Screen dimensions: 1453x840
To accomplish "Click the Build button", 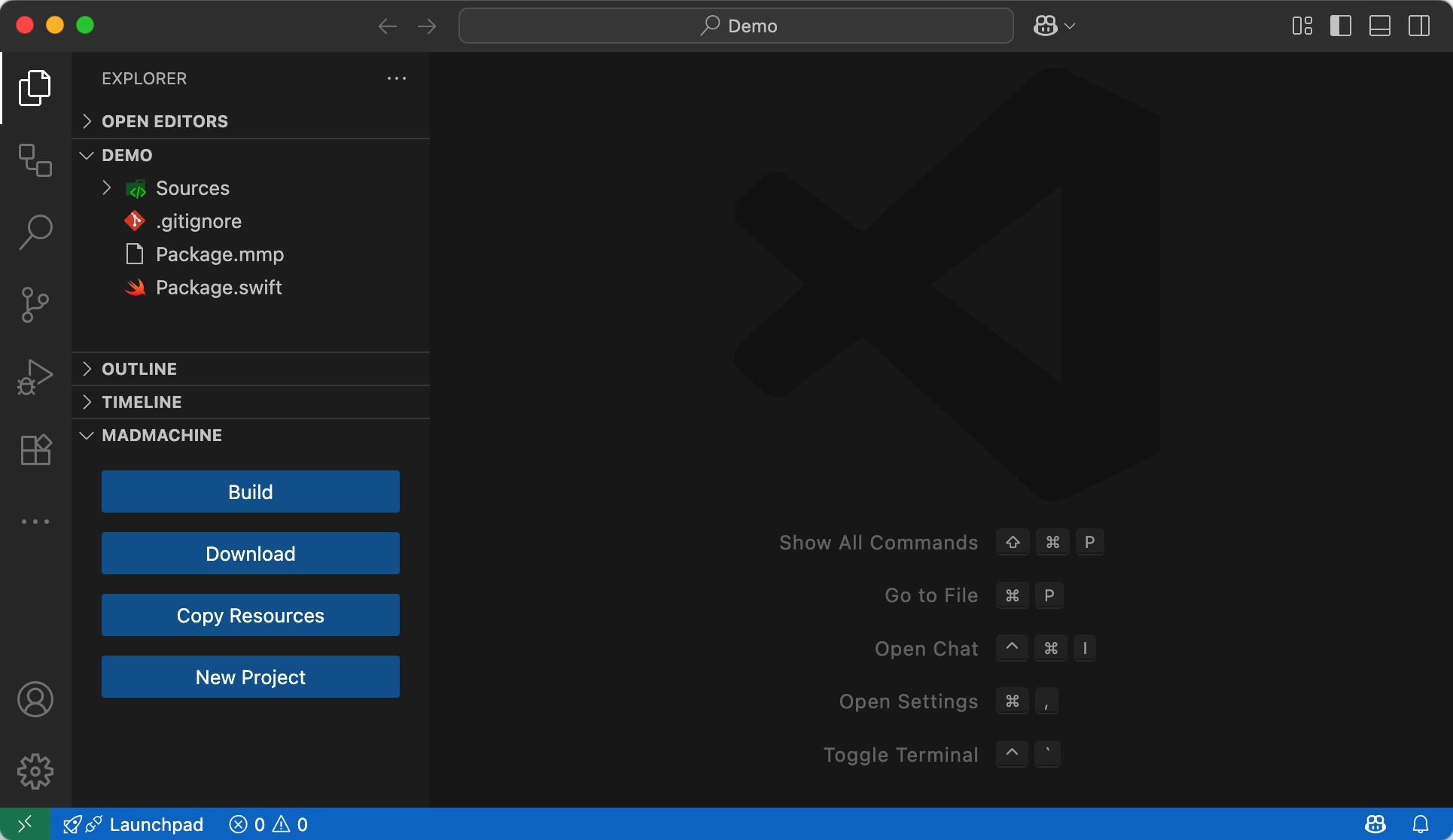I will coord(251,492).
